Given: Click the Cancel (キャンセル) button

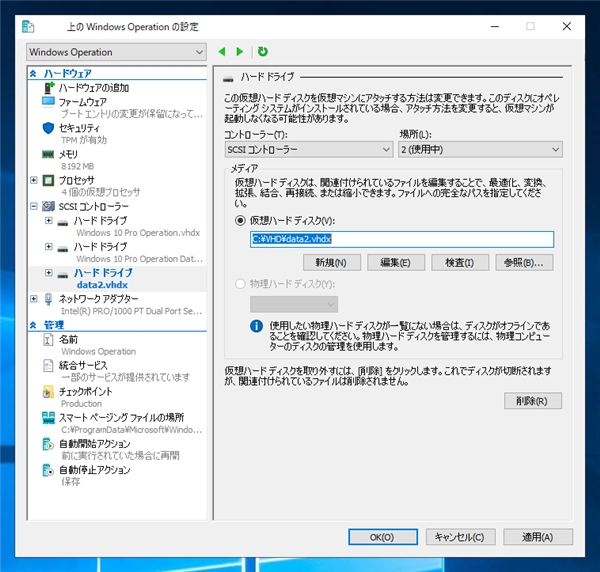Looking at the screenshot, I should pyautogui.click(x=460, y=537).
